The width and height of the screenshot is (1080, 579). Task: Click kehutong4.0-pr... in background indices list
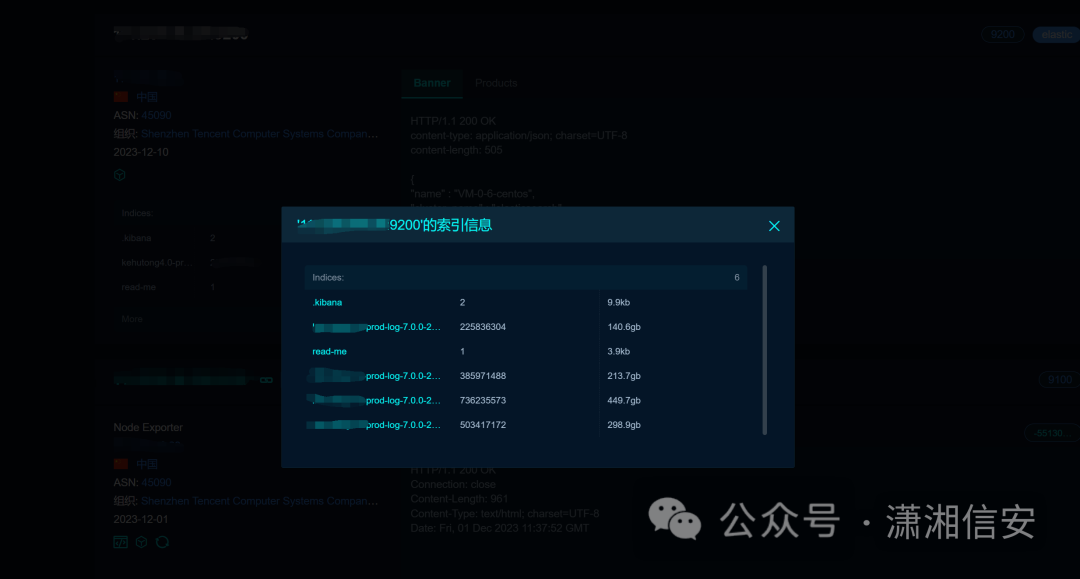(x=157, y=262)
